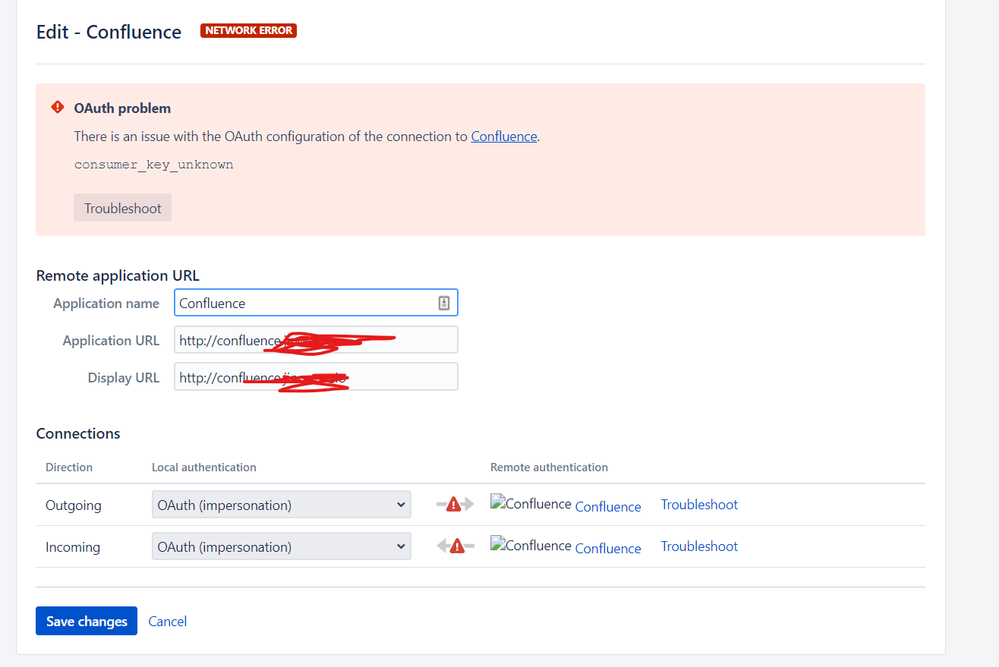The height and width of the screenshot is (667, 999).
Task: Open the Confluence link in the Outgoing row
Action: [608, 507]
